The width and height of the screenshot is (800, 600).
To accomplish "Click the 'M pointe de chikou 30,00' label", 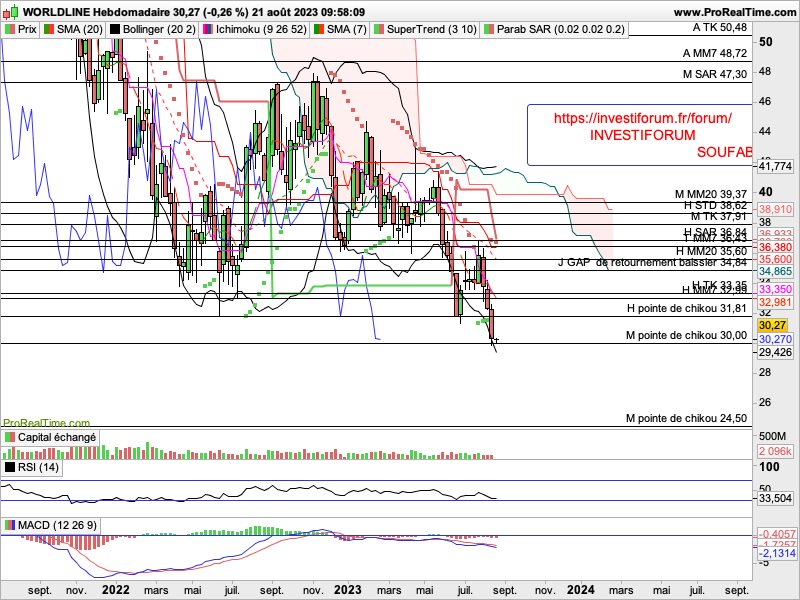I will 686,336.
